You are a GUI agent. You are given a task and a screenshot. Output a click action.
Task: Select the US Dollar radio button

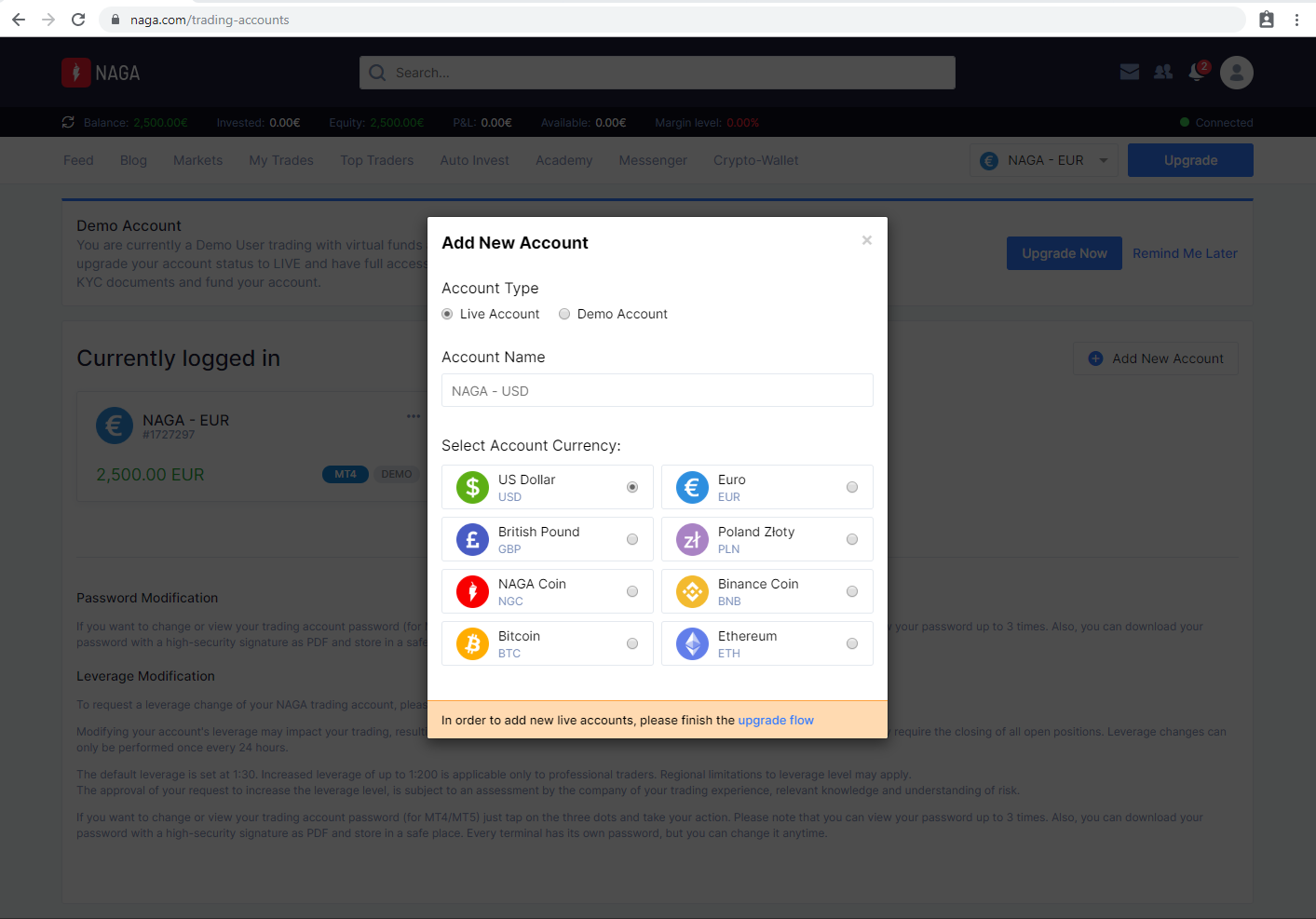[632, 487]
